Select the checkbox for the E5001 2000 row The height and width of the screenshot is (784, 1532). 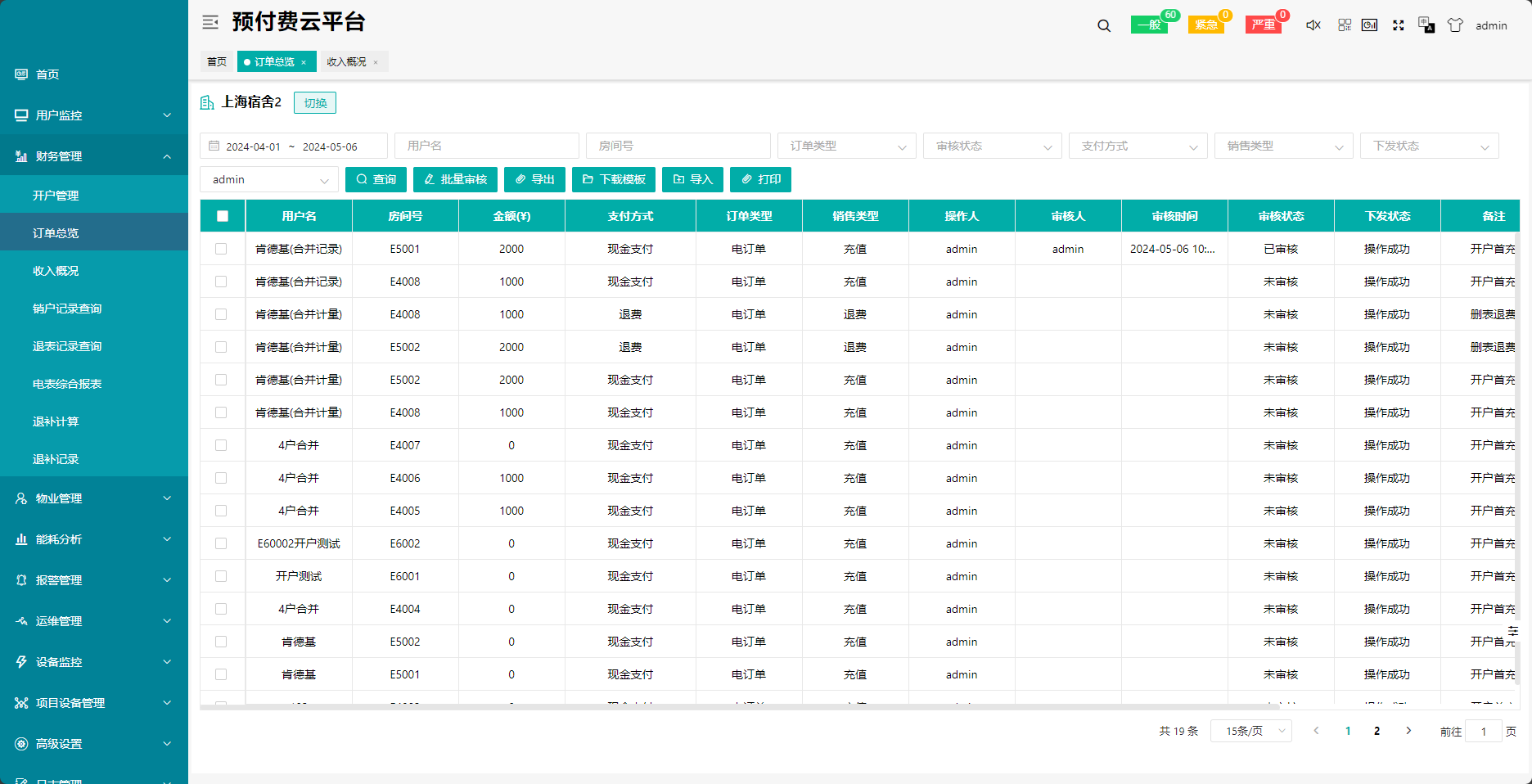click(221, 249)
